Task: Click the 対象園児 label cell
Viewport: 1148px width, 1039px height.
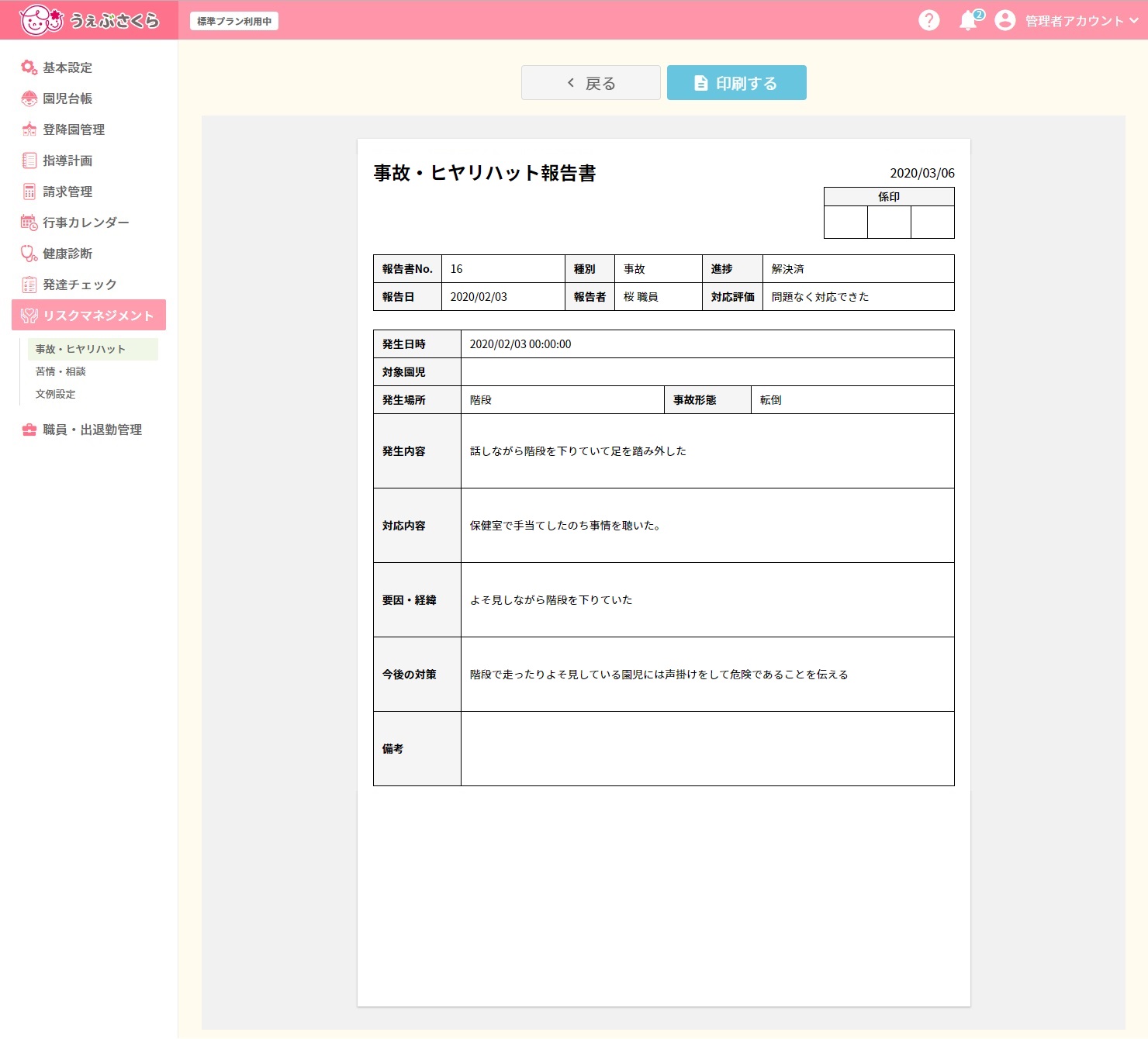Action: point(417,372)
